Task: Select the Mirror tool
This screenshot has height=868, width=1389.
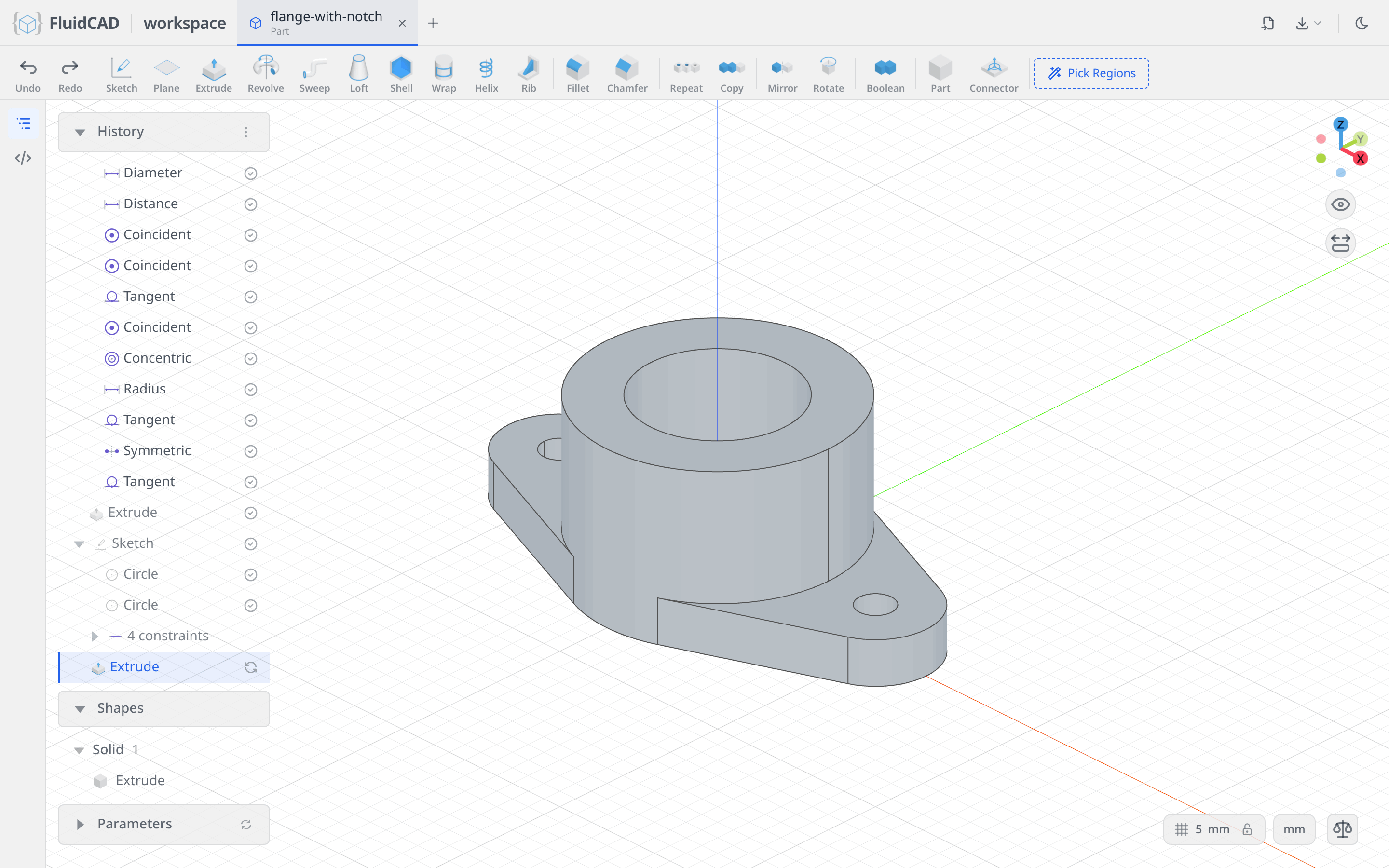Action: [x=782, y=74]
